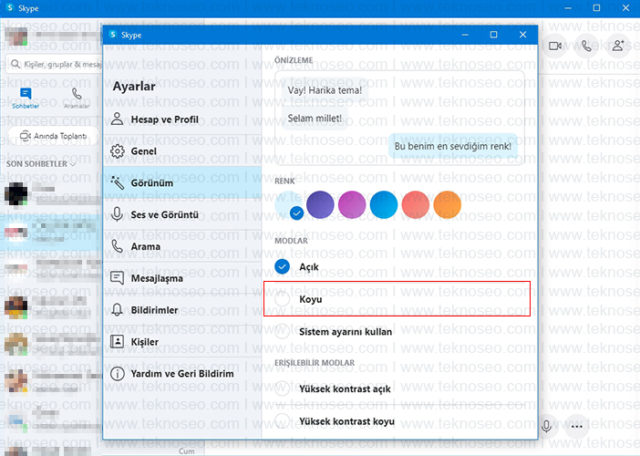This screenshot has height=456, width=640.
Task: Click Anında Toplantı button
Action: click(x=53, y=136)
